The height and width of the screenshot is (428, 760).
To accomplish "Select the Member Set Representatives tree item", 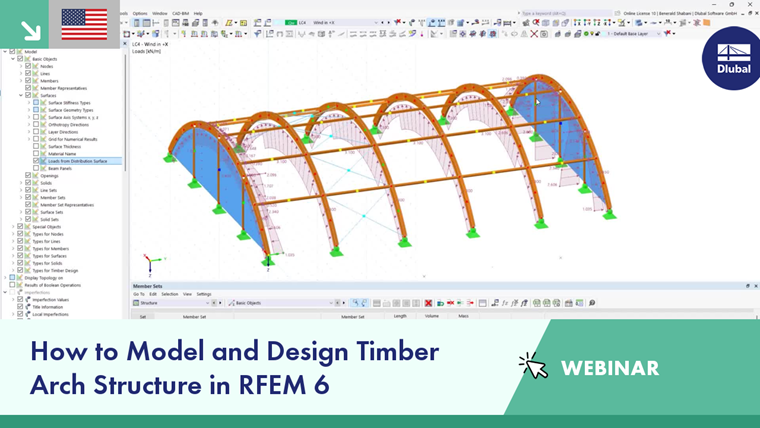I will click(67, 205).
